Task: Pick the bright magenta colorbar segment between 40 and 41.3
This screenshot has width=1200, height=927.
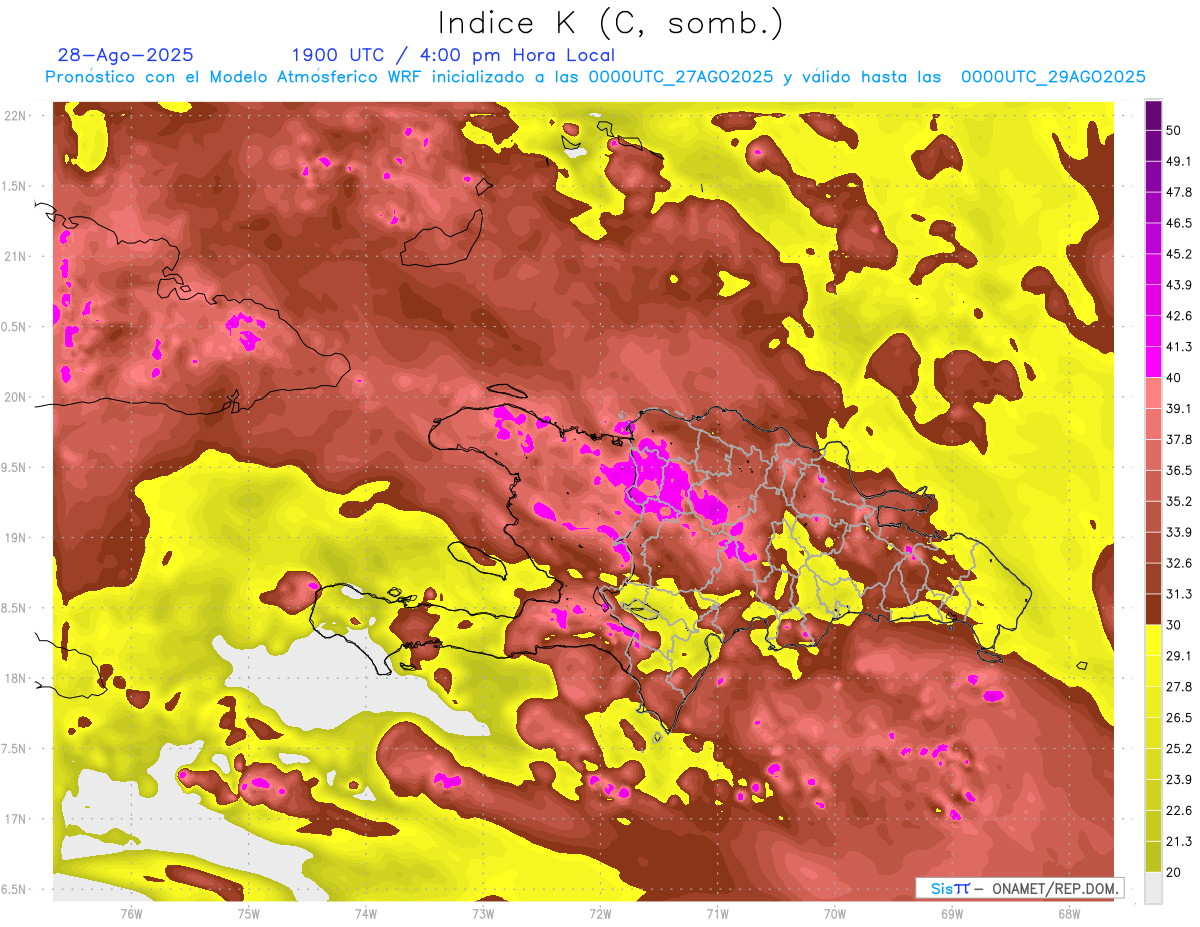Action: pos(1154,362)
